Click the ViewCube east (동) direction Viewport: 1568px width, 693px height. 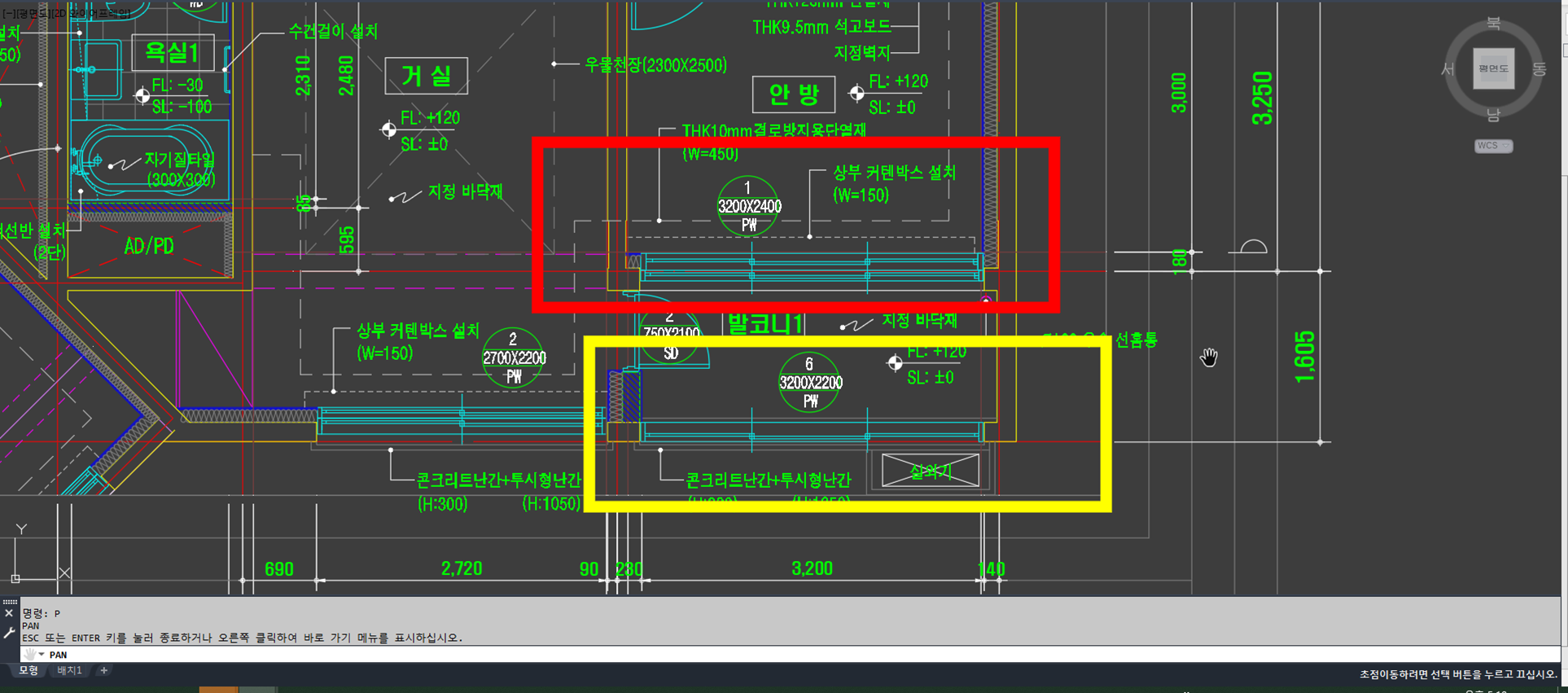pyautogui.click(x=1539, y=70)
